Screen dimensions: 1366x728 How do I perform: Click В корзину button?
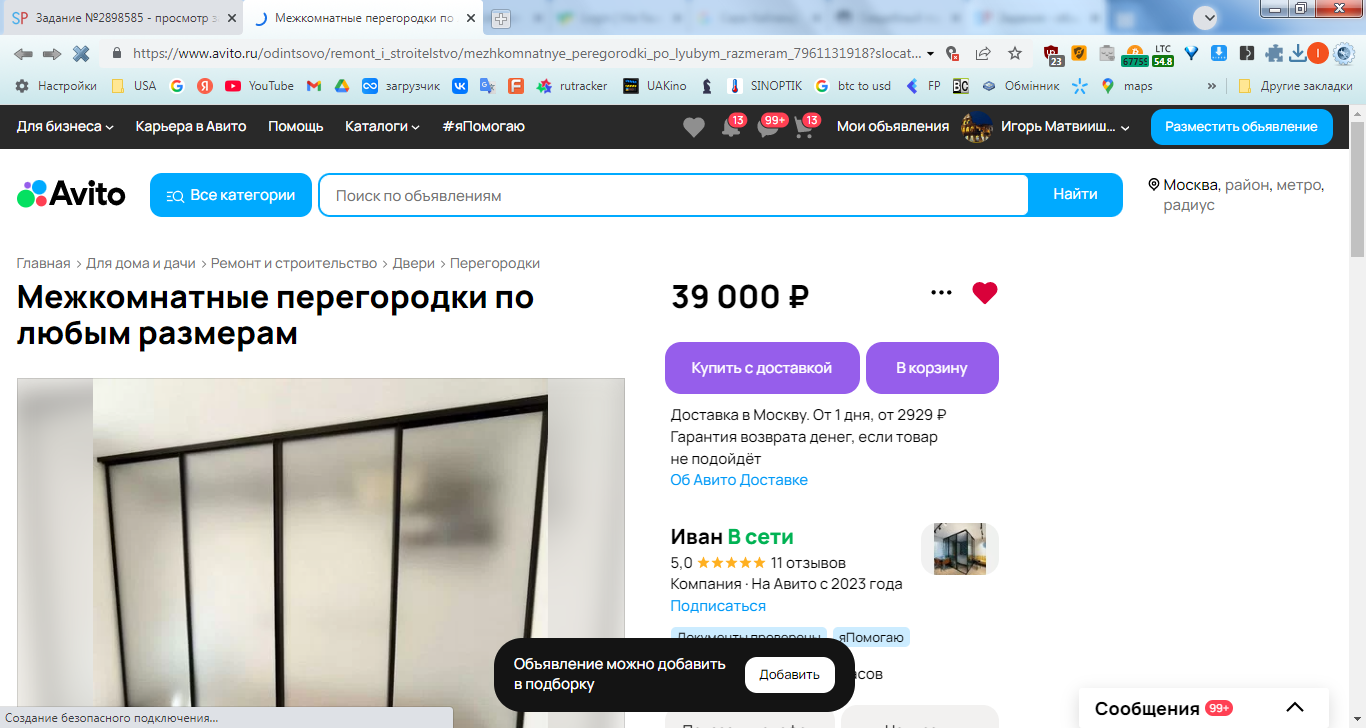click(932, 368)
